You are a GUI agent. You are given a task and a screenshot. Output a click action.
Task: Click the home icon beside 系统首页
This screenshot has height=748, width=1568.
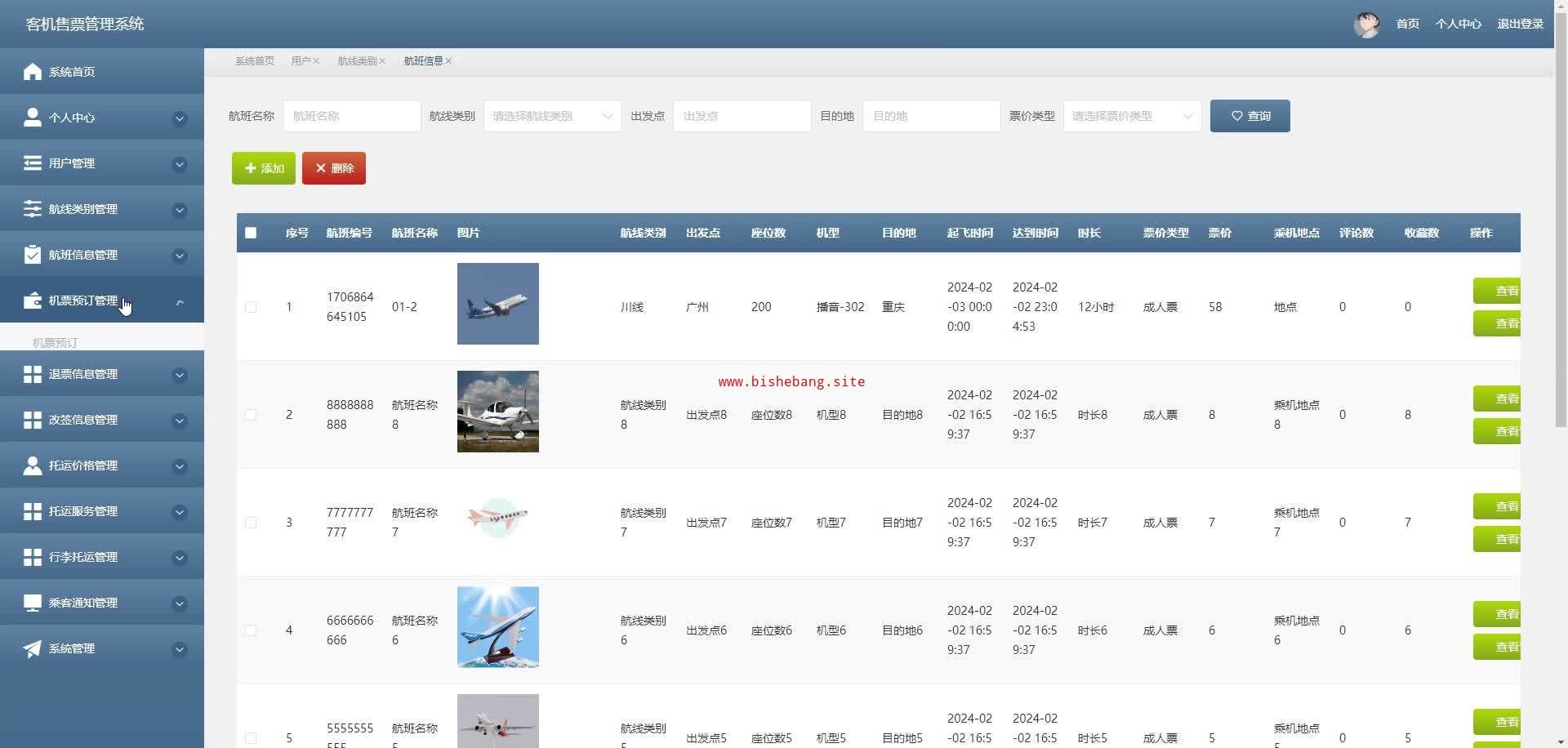[x=33, y=72]
